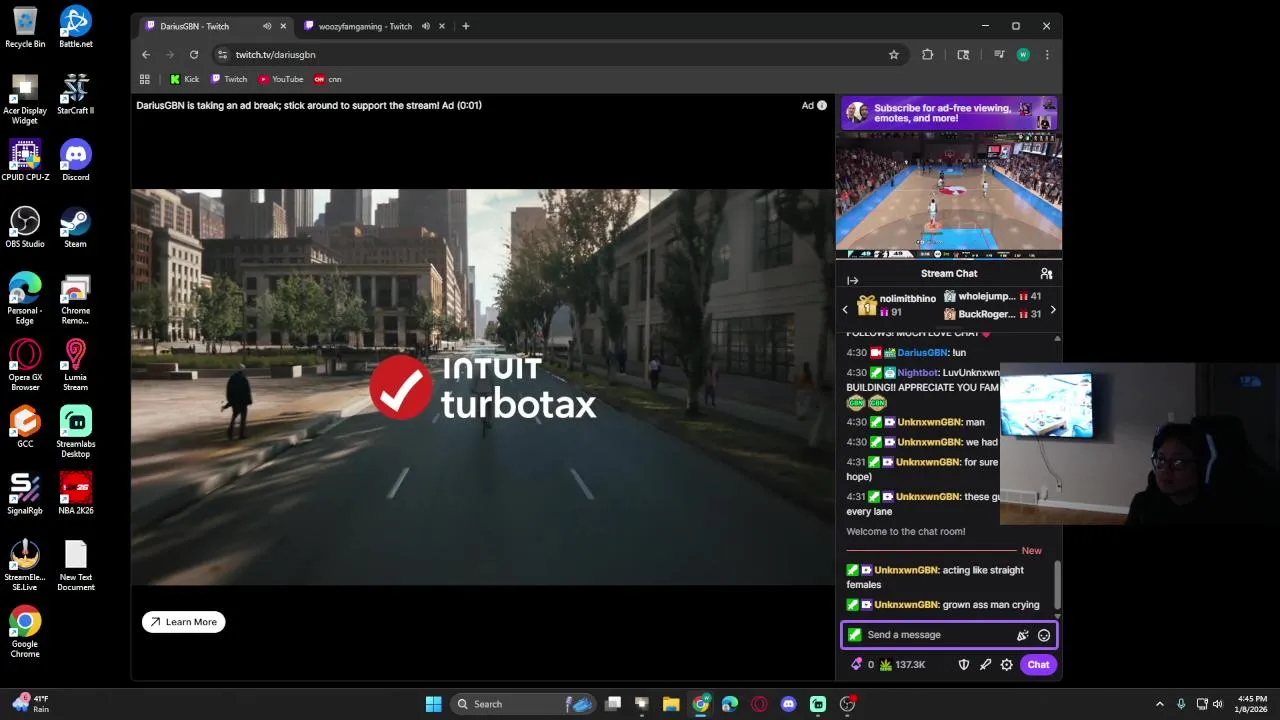Open the sword mod-tools icon under chat

coord(985,665)
